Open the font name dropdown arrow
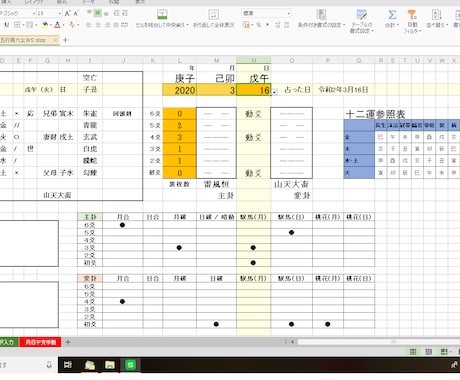The width and height of the screenshot is (460, 380). click(34, 14)
